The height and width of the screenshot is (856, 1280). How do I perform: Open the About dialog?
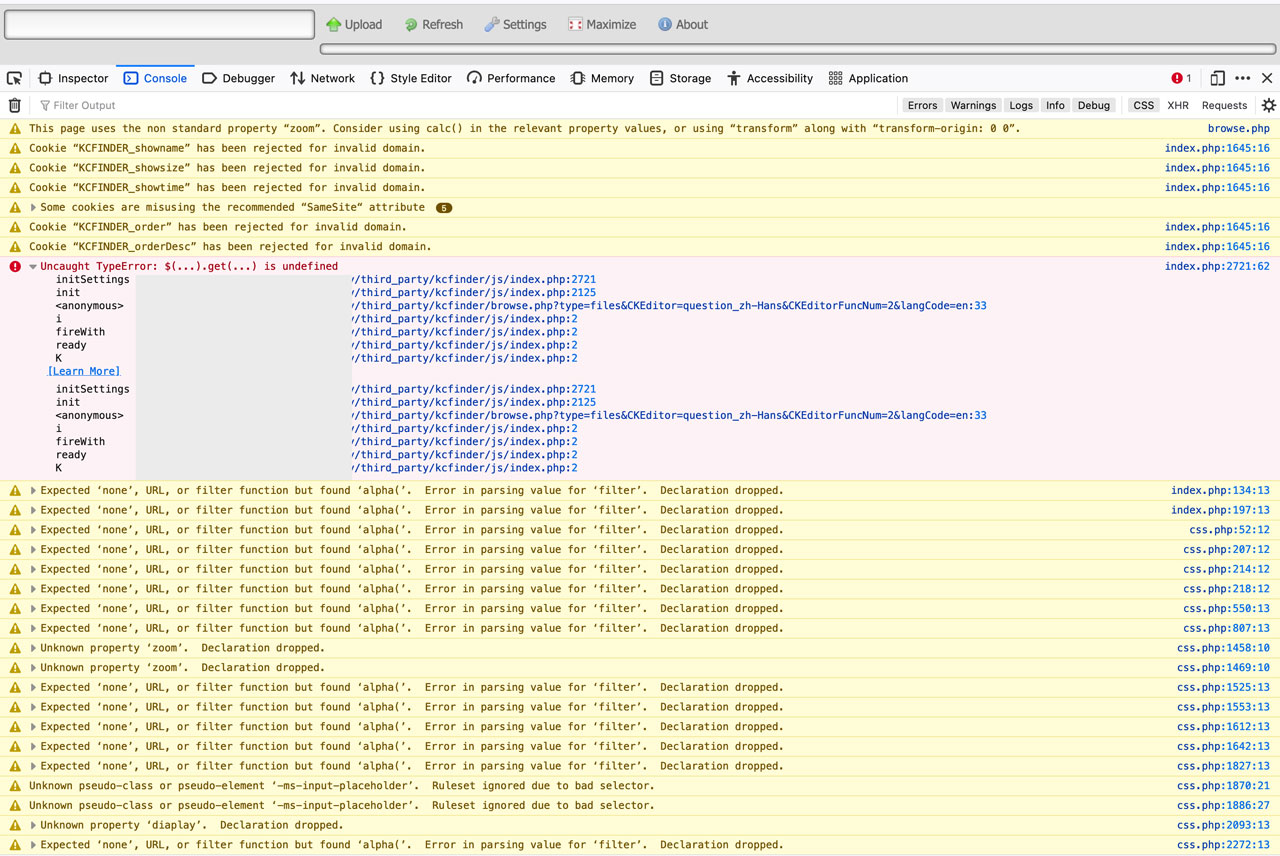pyautogui.click(x=683, y=24)
